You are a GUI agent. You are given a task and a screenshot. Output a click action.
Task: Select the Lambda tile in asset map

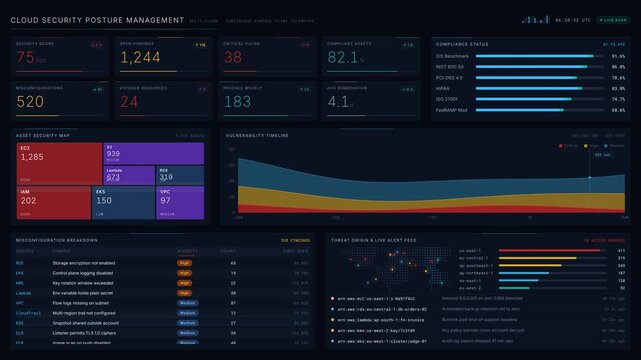point(129,175)
